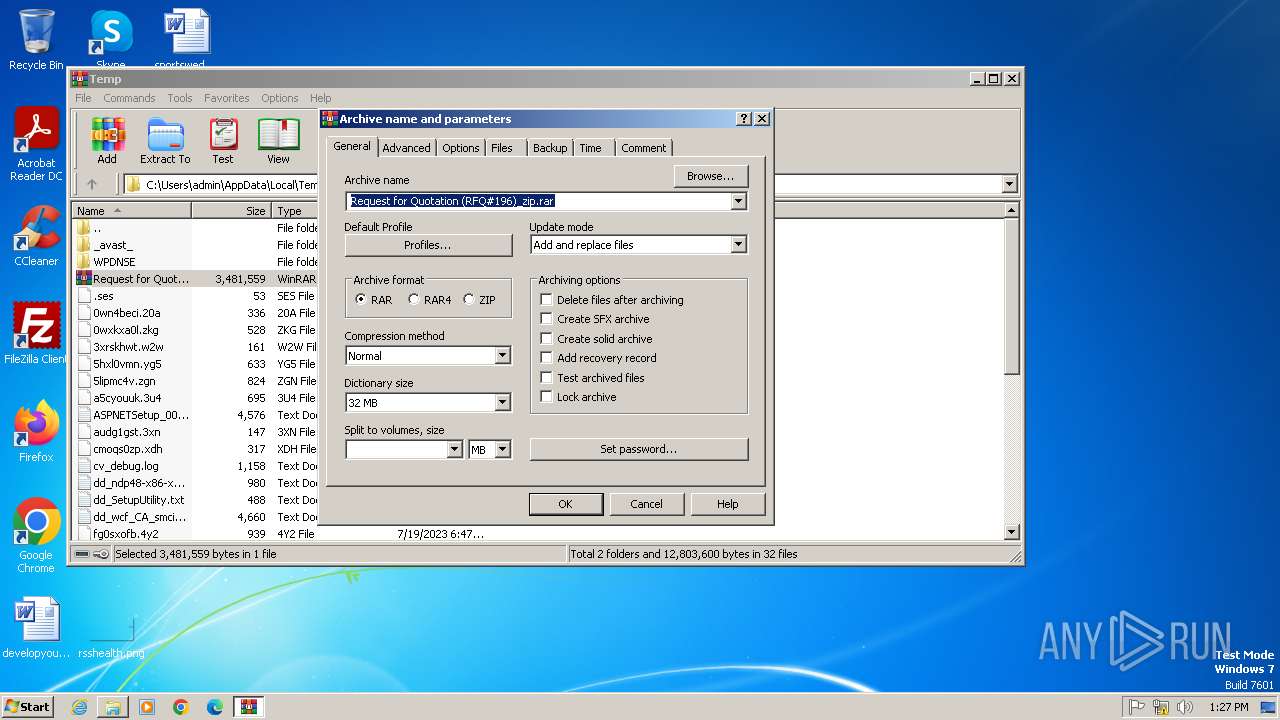Open Microsoft Edge from taskbar
Screen dimensions: 1280x720
click(x=215, y=707)
